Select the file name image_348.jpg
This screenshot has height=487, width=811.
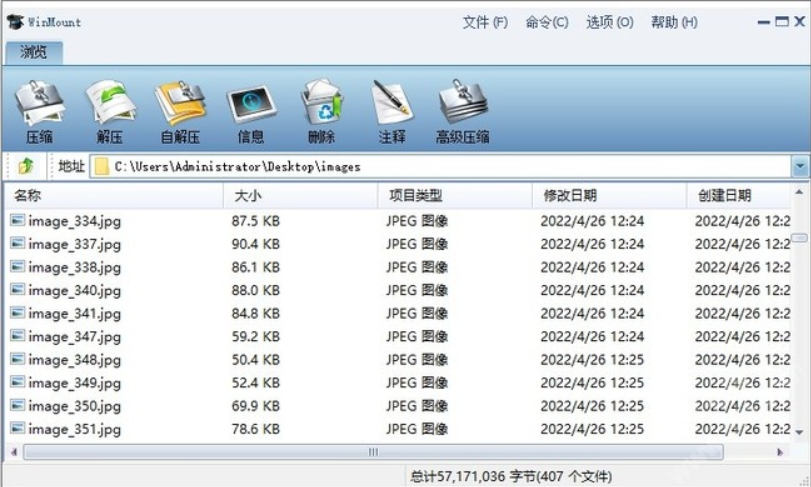click(74, 360)
